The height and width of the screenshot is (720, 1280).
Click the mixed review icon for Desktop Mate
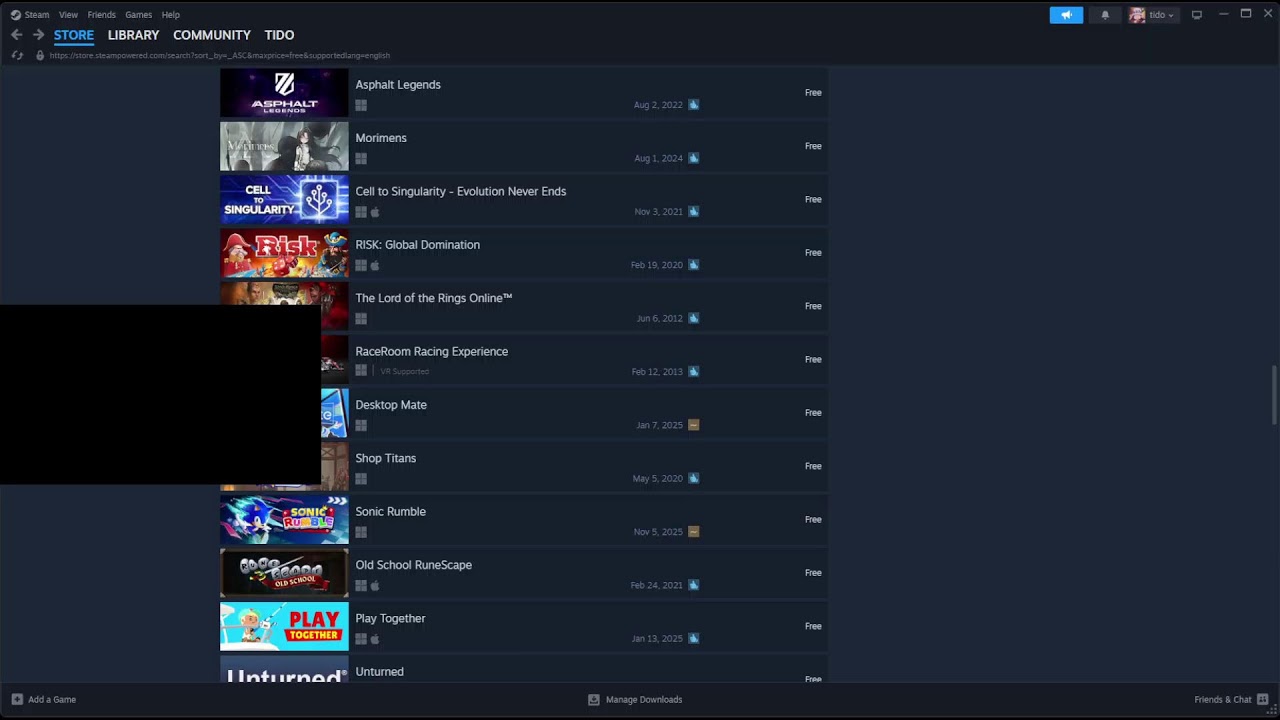coord(693,425)
